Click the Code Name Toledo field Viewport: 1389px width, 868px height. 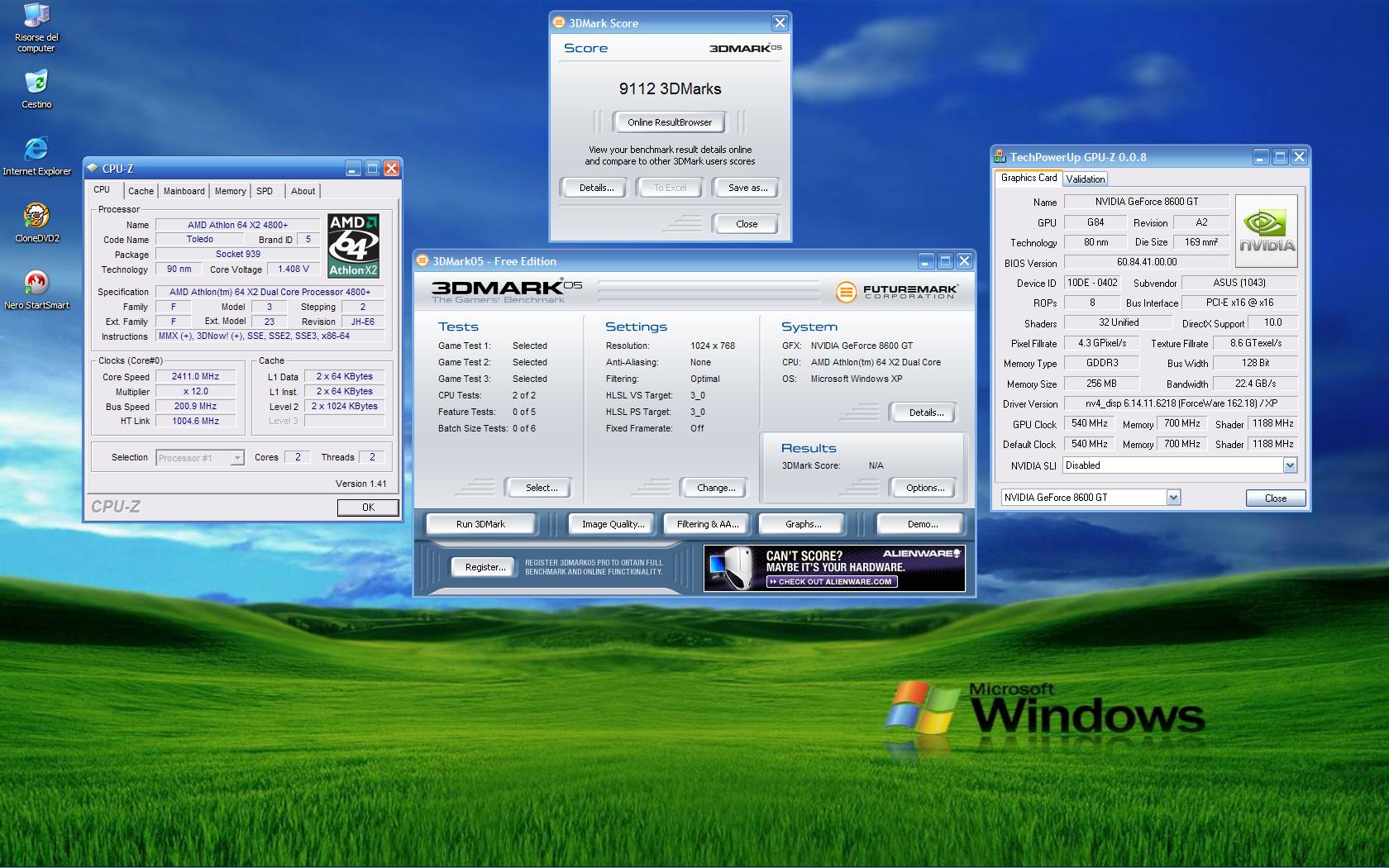199,240
